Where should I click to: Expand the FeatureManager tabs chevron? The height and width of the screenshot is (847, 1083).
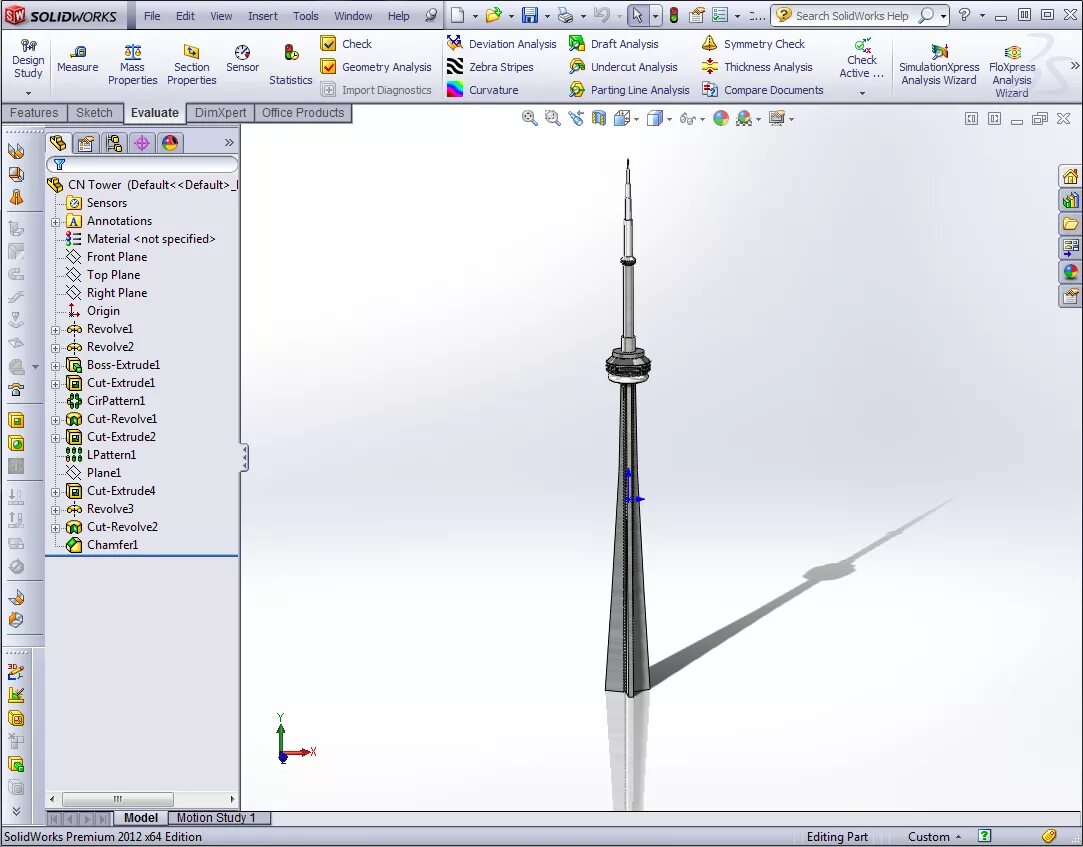coord(229,142)
